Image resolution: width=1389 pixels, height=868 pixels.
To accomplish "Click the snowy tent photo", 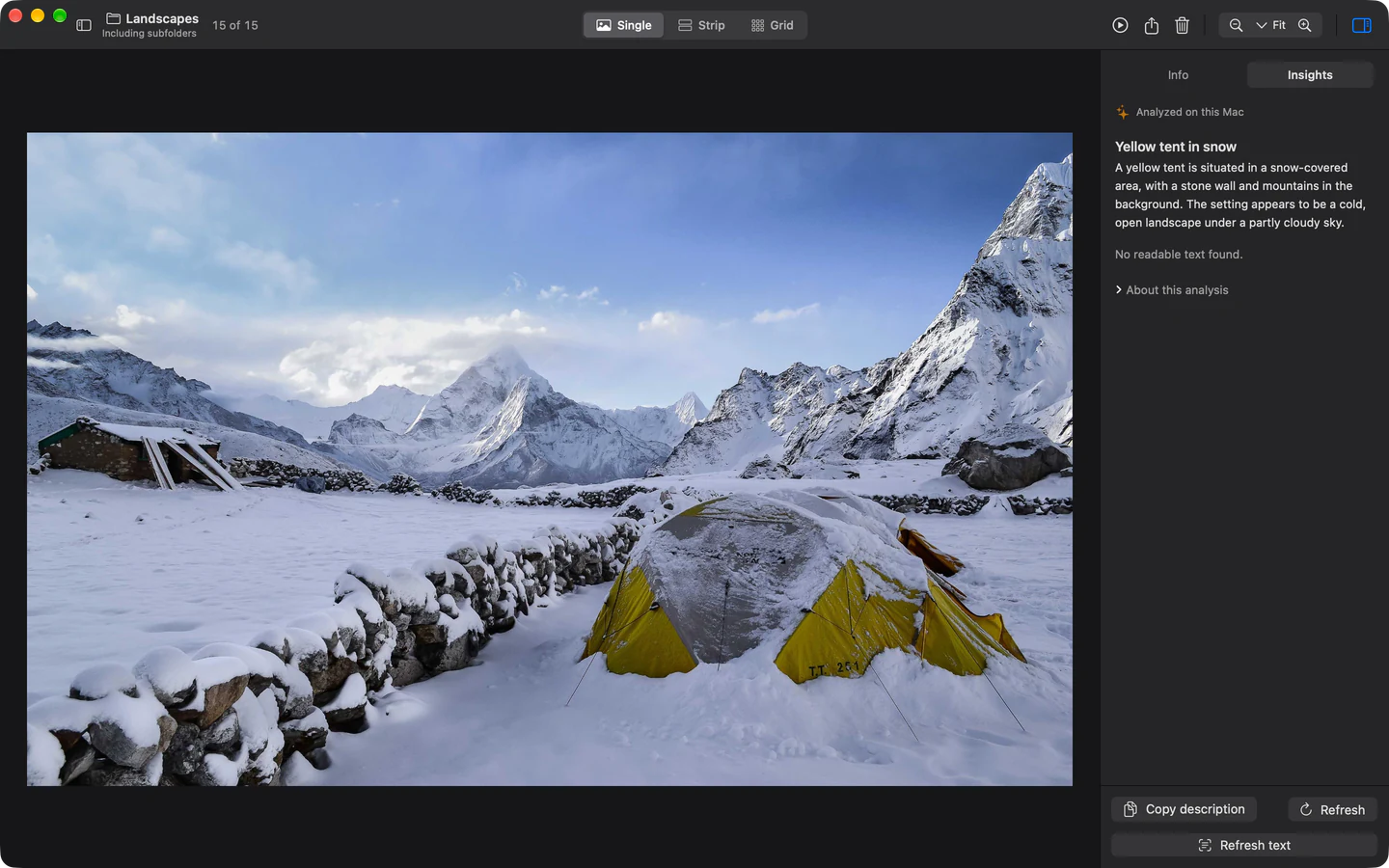I will 550,459.
